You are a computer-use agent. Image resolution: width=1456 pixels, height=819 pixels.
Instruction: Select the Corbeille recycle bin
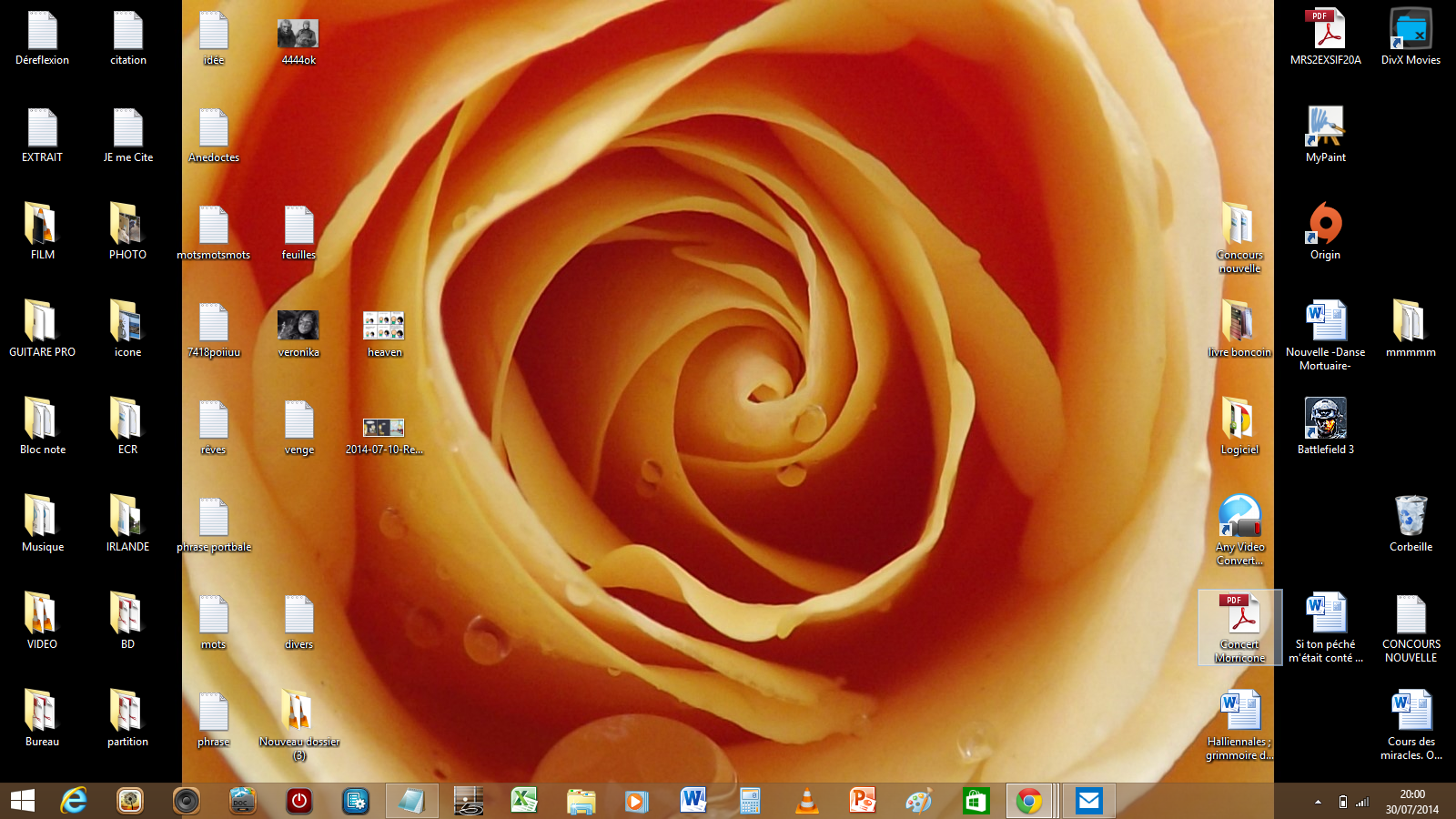1411,524
